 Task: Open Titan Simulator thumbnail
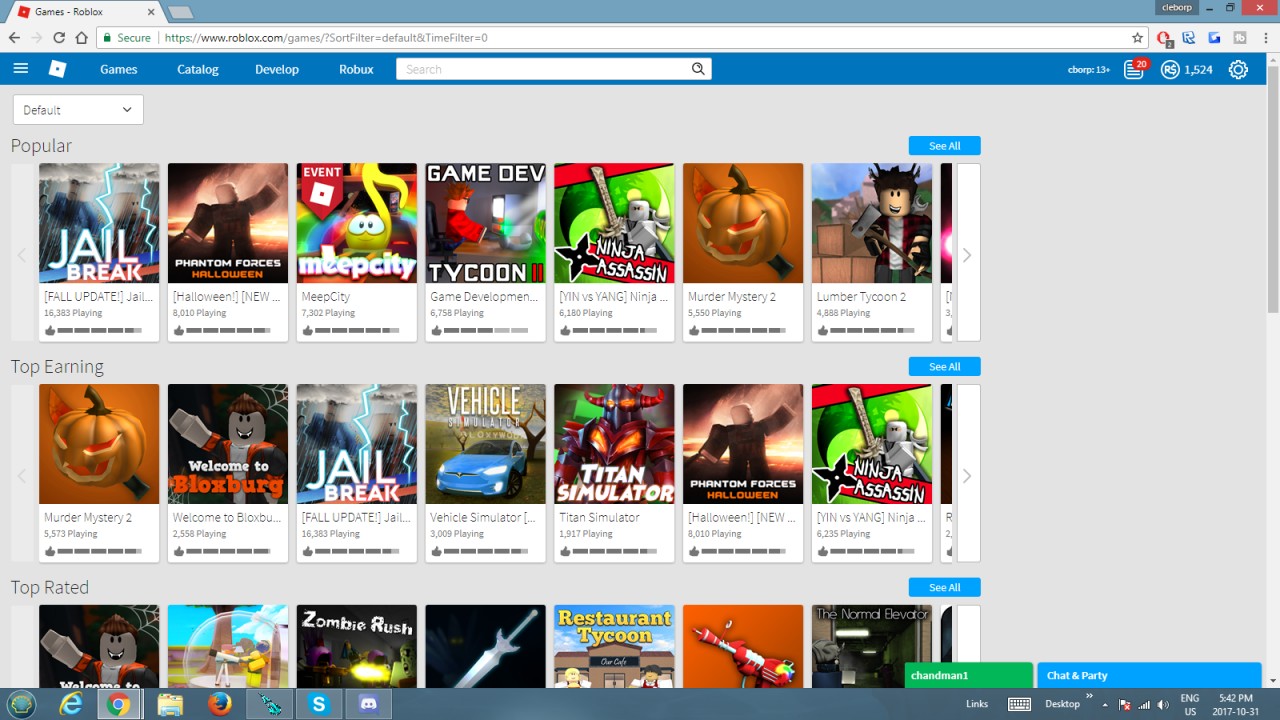614,444
